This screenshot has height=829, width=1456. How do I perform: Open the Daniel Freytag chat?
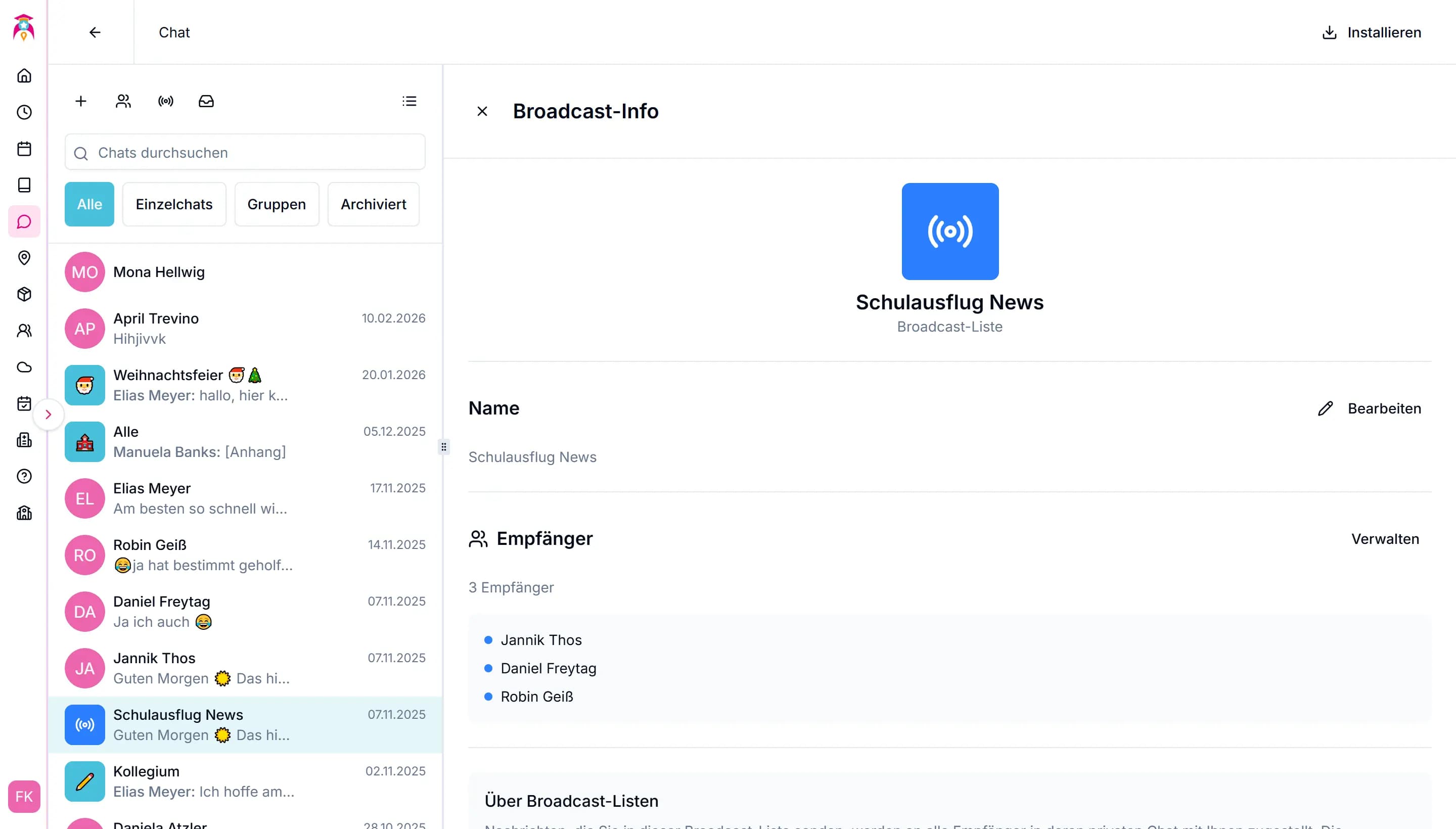point(245,612)
